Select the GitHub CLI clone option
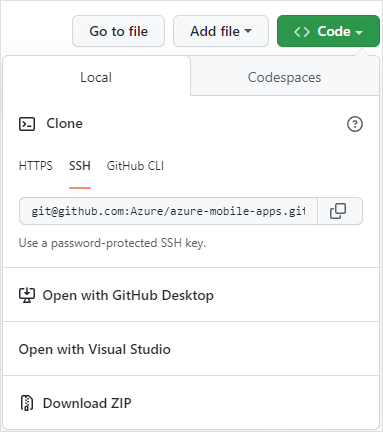The image size is (383, 432). [x=135, y=166]
